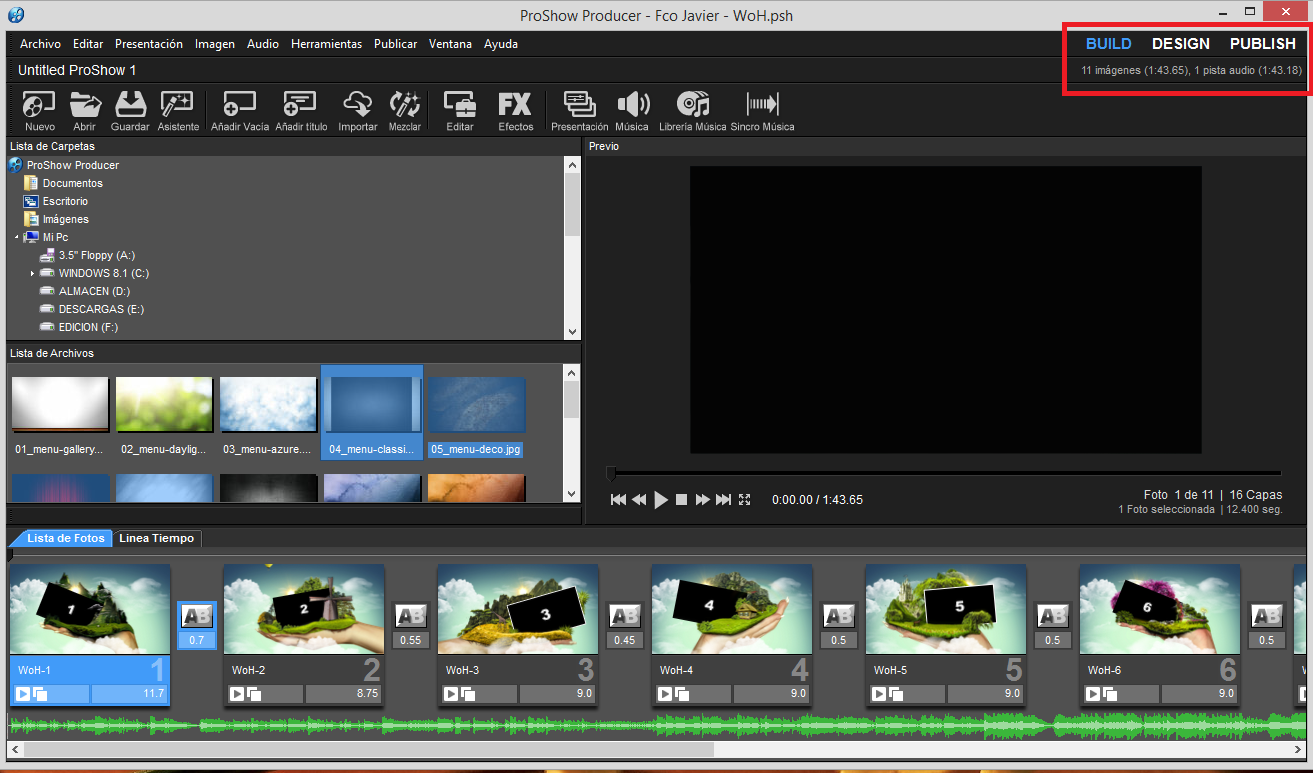Open the Publicar menu
Viewport: 1313px width, 773px height.
coord(396,44)
